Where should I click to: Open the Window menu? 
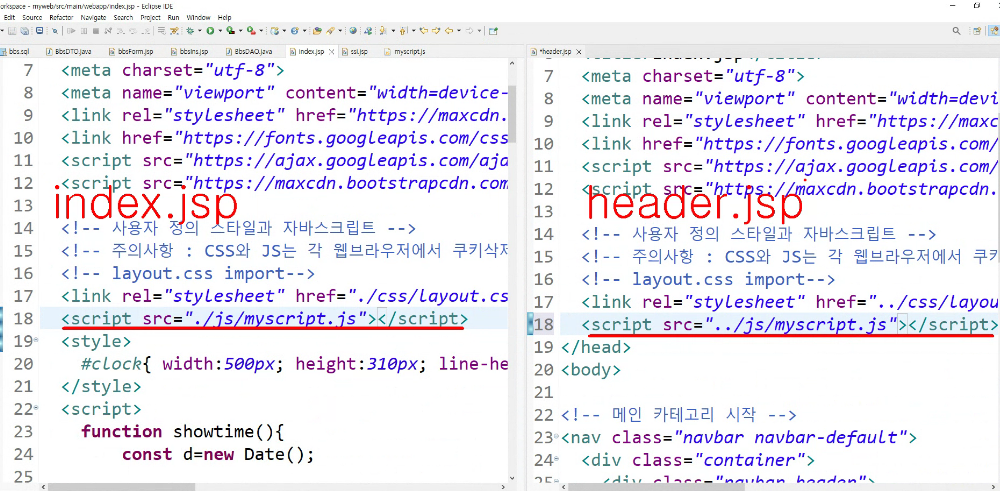(x=199, y=17)
